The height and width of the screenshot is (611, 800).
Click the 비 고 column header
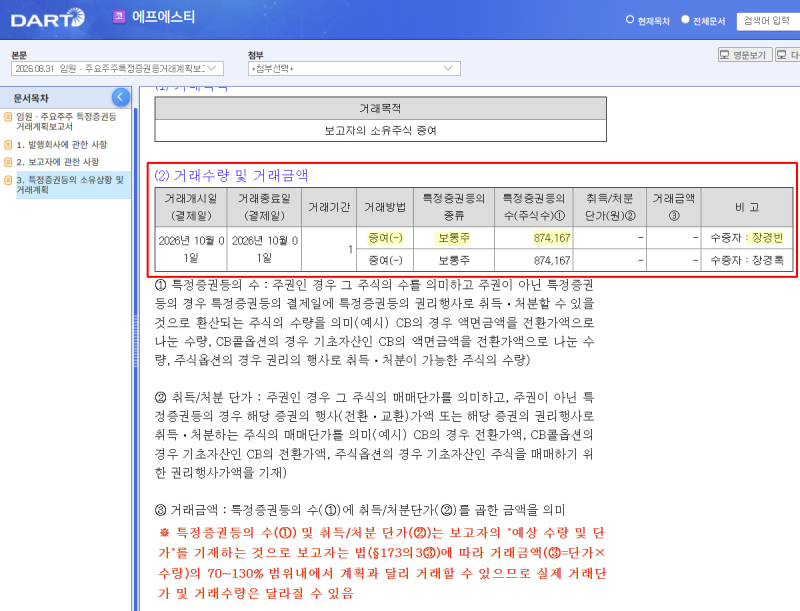747,207
